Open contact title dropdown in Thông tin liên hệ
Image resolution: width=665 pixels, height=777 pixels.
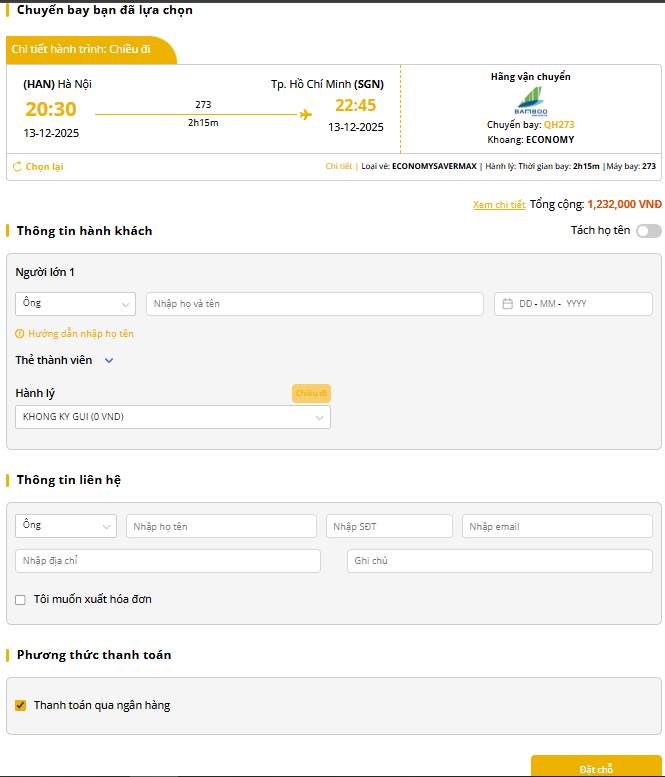pos(66,526)
